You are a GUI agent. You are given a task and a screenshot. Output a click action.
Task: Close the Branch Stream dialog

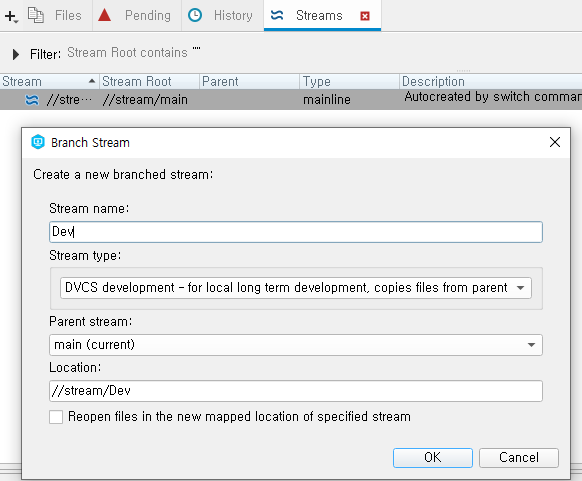coord(555,142)
